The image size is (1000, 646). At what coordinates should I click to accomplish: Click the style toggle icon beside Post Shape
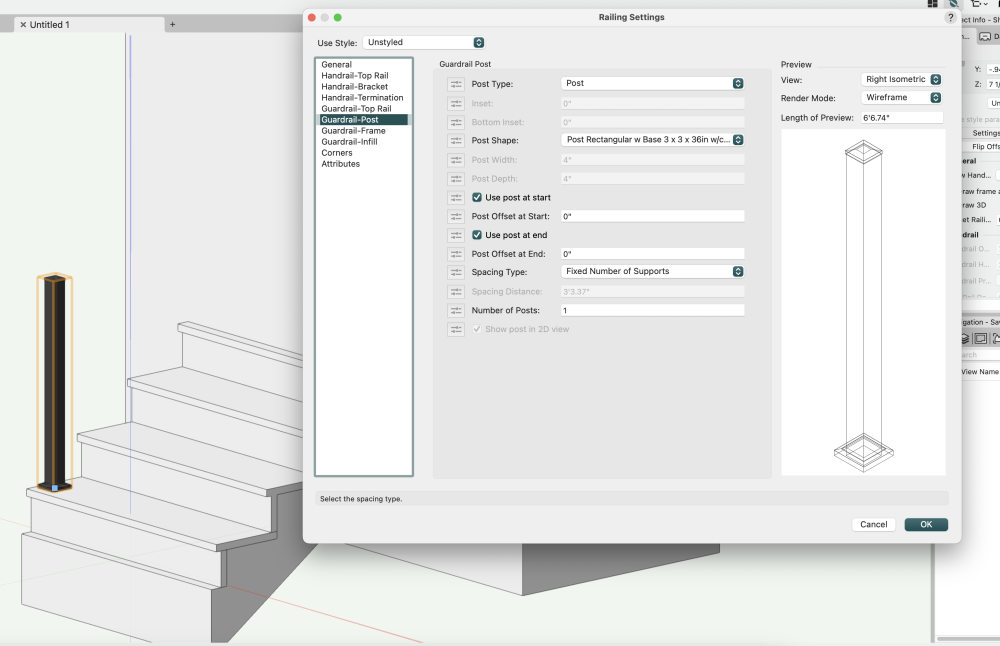coord(456,141)
